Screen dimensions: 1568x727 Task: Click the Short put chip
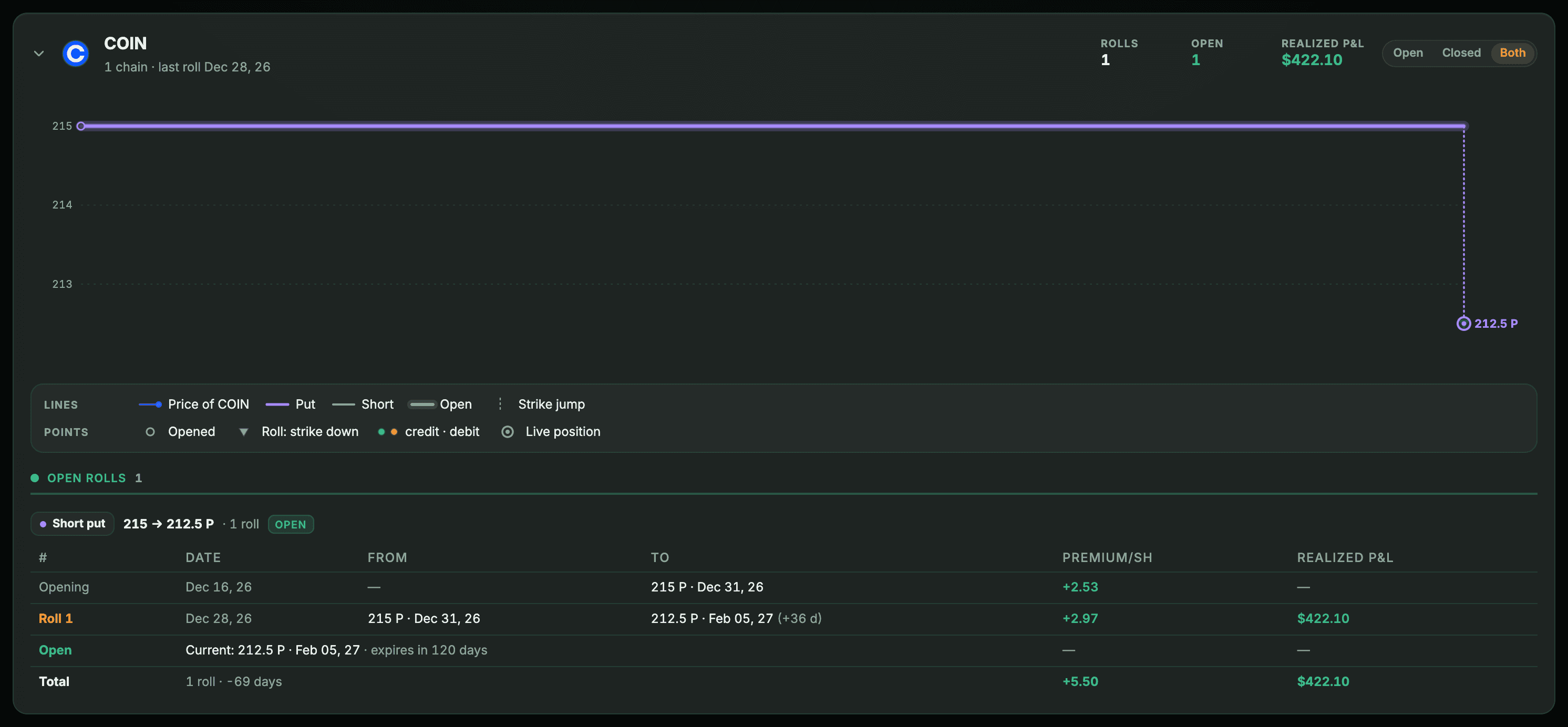pyautogui.click(x=73, y=524)
